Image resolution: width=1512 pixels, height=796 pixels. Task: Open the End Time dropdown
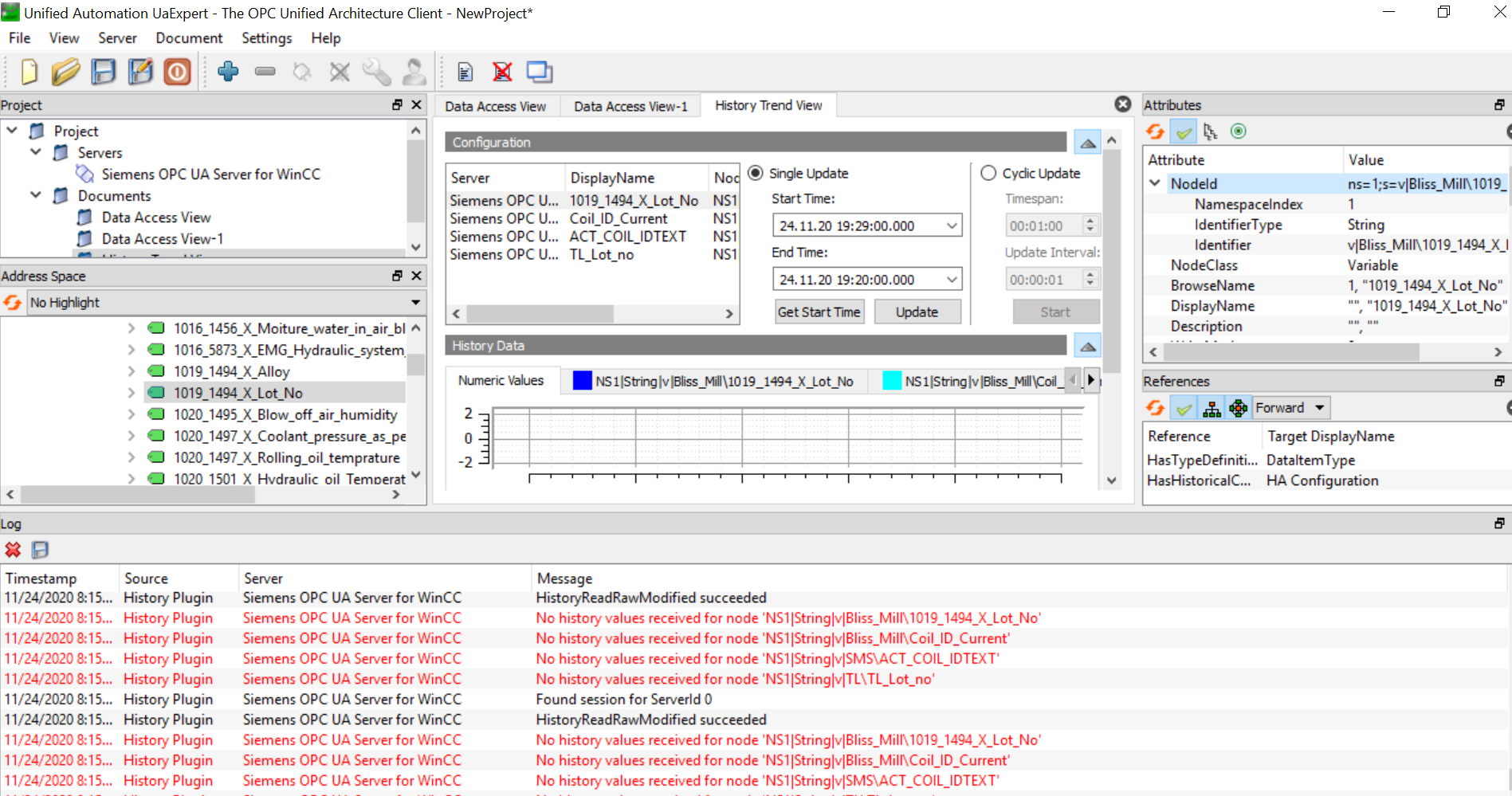(952, 280)
